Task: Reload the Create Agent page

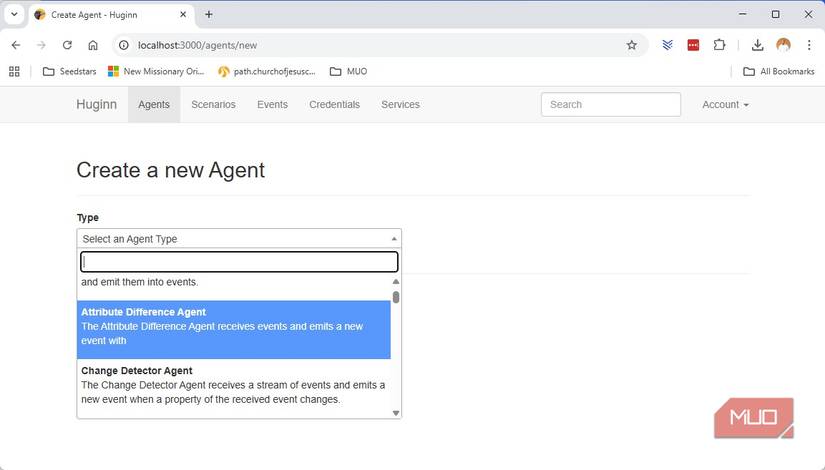Action: point(67,45)
